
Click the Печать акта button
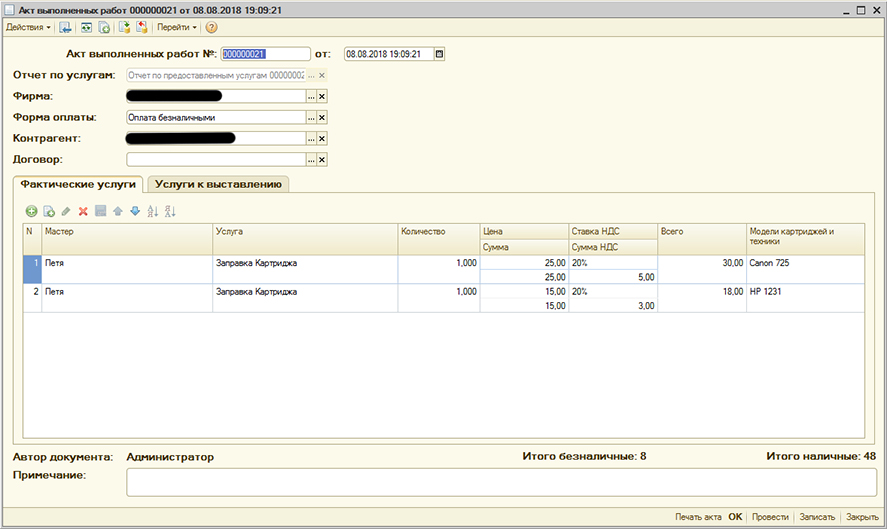[697, 517]
